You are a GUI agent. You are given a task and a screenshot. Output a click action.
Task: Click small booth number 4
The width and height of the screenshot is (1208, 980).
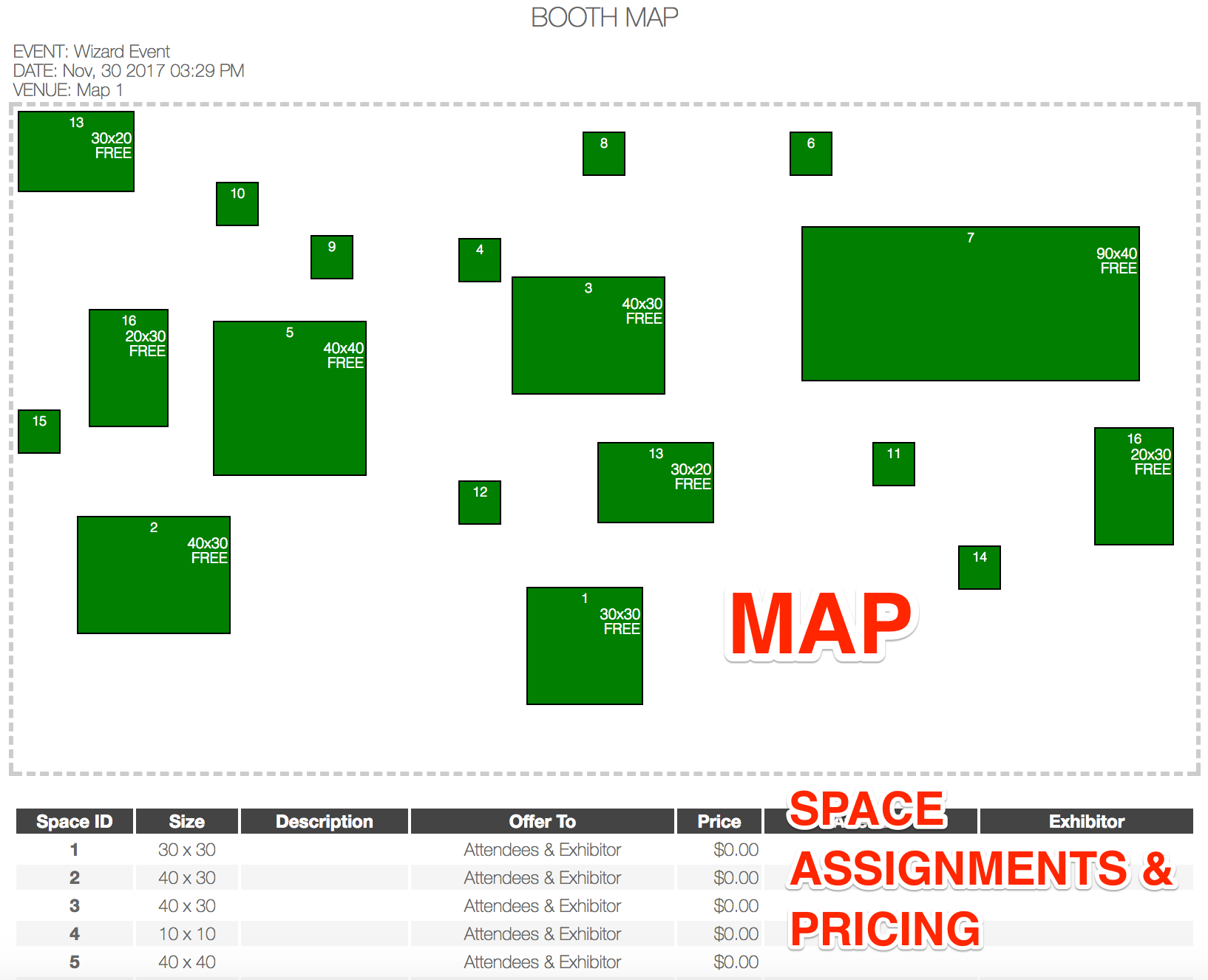coord(479,260)
